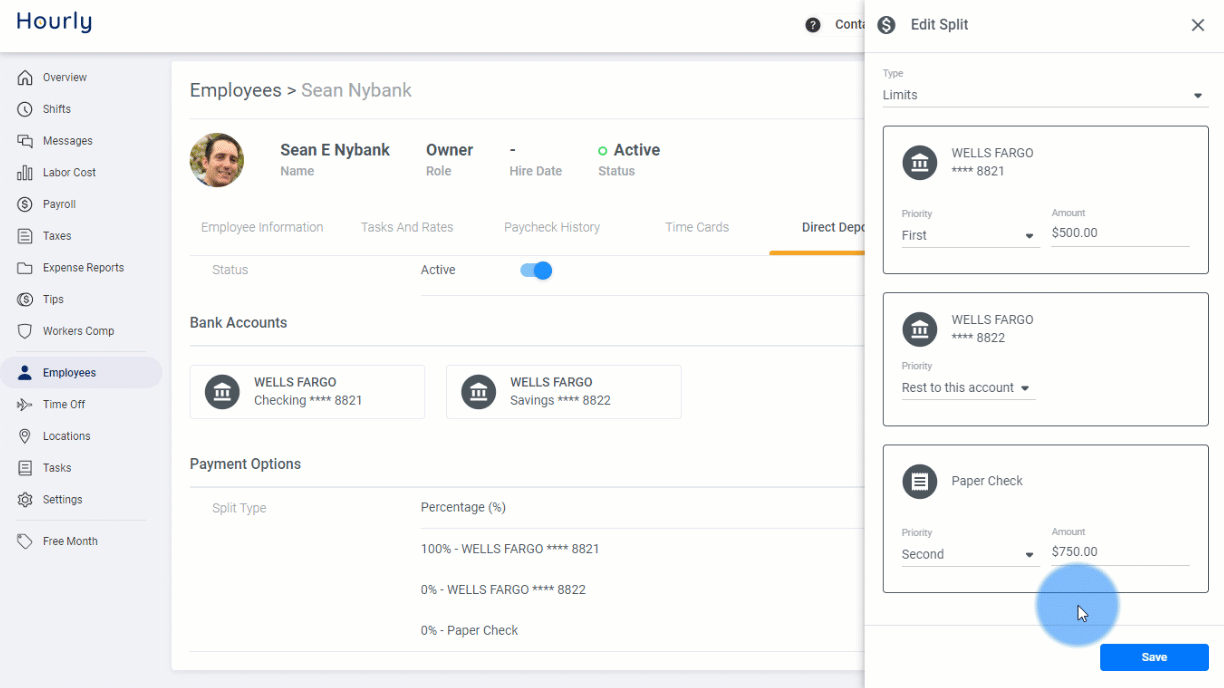Image resolution: width=1224 pixels, height=688 pixels.
Task: Go back via Employees breadcrumb link
Action: click(236, 90)
